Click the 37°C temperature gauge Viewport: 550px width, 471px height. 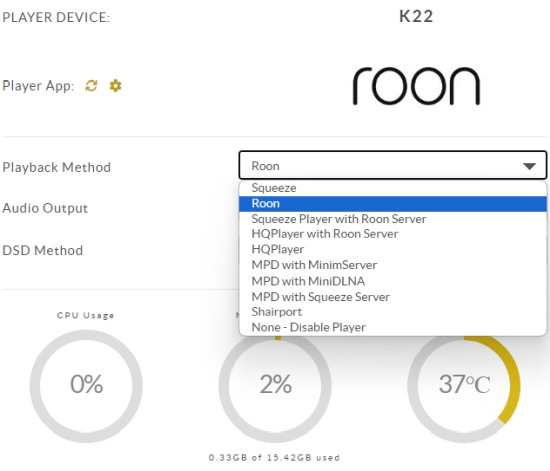pos(464,386)
